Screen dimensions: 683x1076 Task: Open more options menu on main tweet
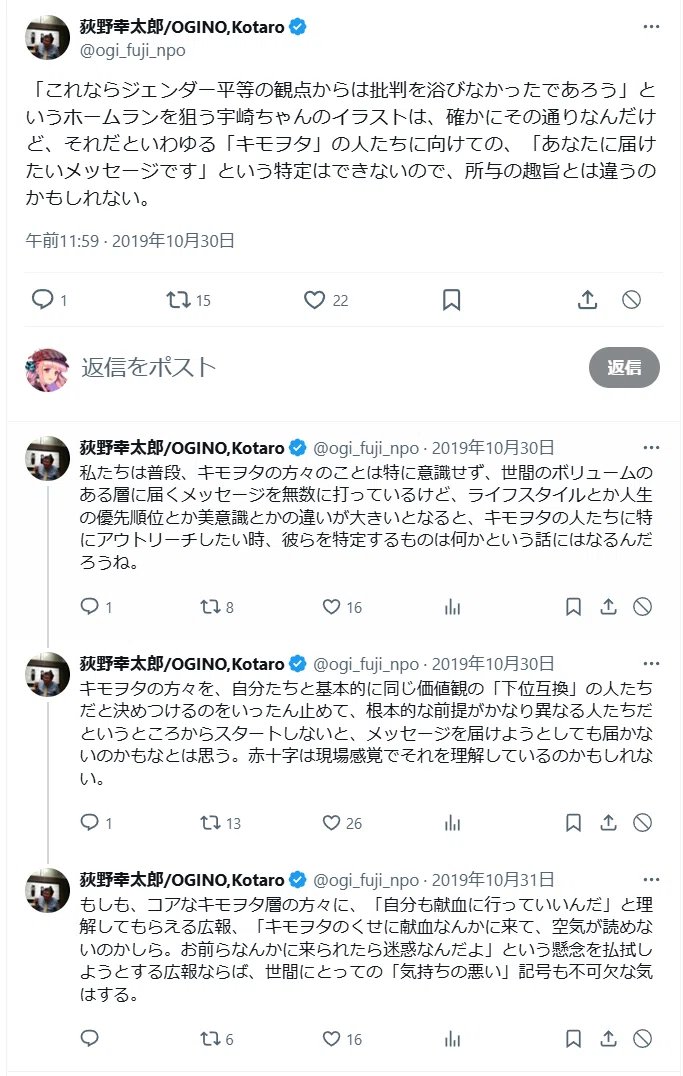point(651,27)
